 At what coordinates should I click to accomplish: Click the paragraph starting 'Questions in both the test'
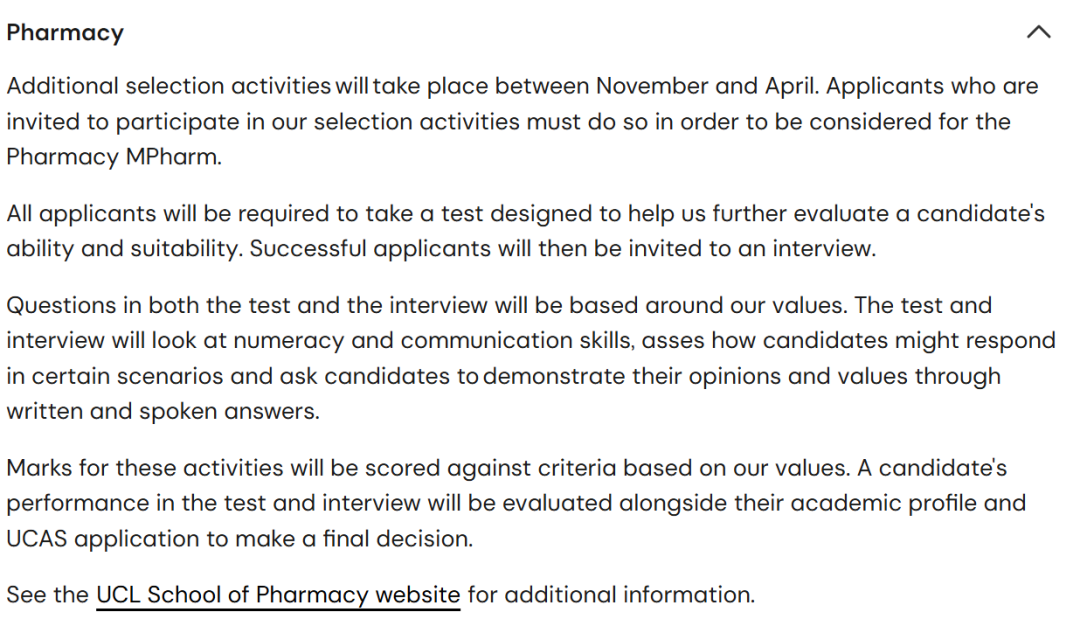click(x=531, y=358)
